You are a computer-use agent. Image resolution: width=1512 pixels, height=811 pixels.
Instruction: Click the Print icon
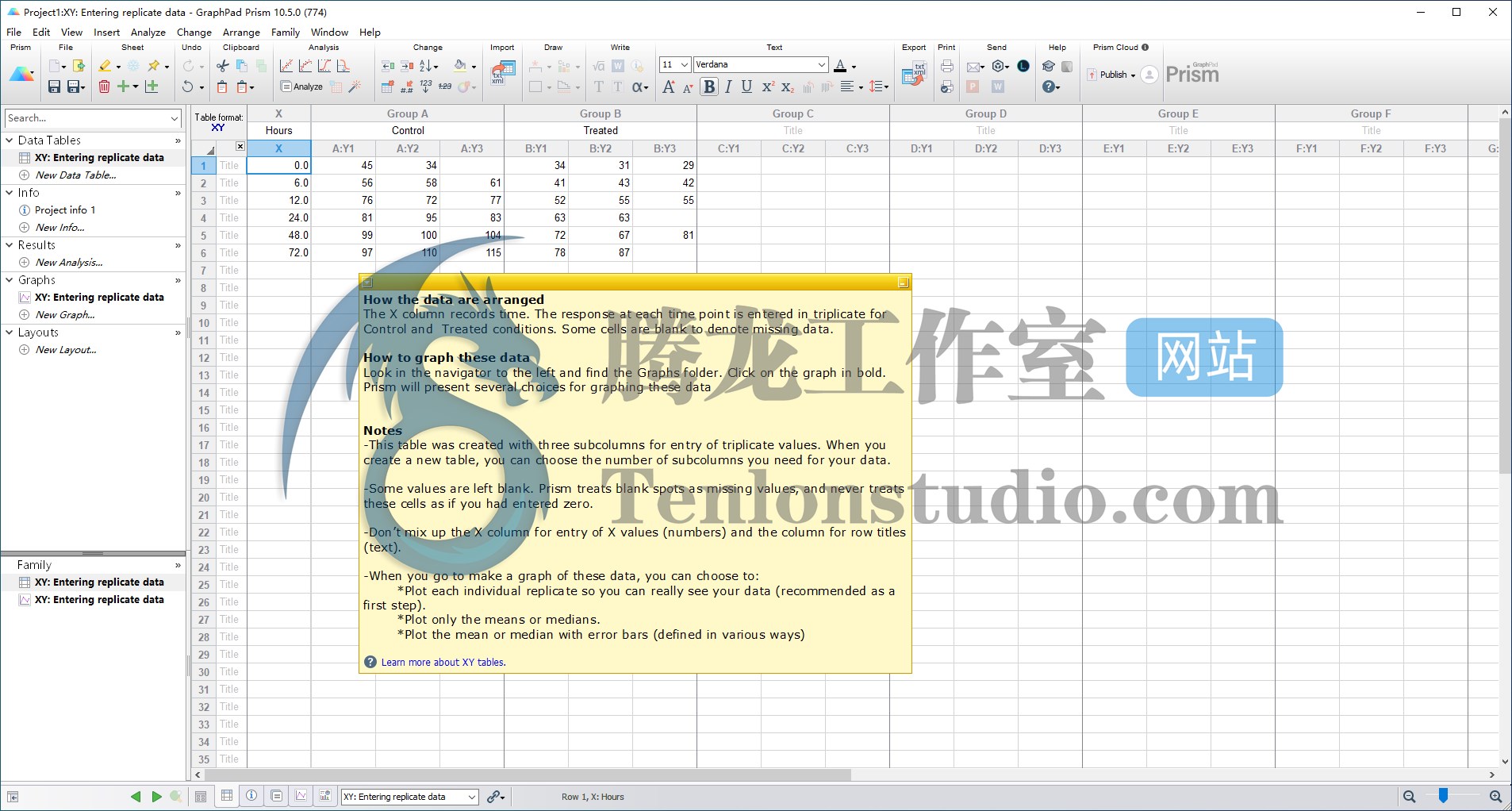point(946,66)
